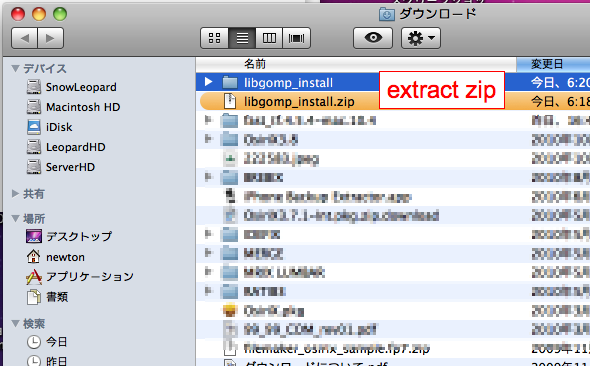This screenshot has height=370, width=590.
Task: Zoom the window with green button
Action: 60,14
